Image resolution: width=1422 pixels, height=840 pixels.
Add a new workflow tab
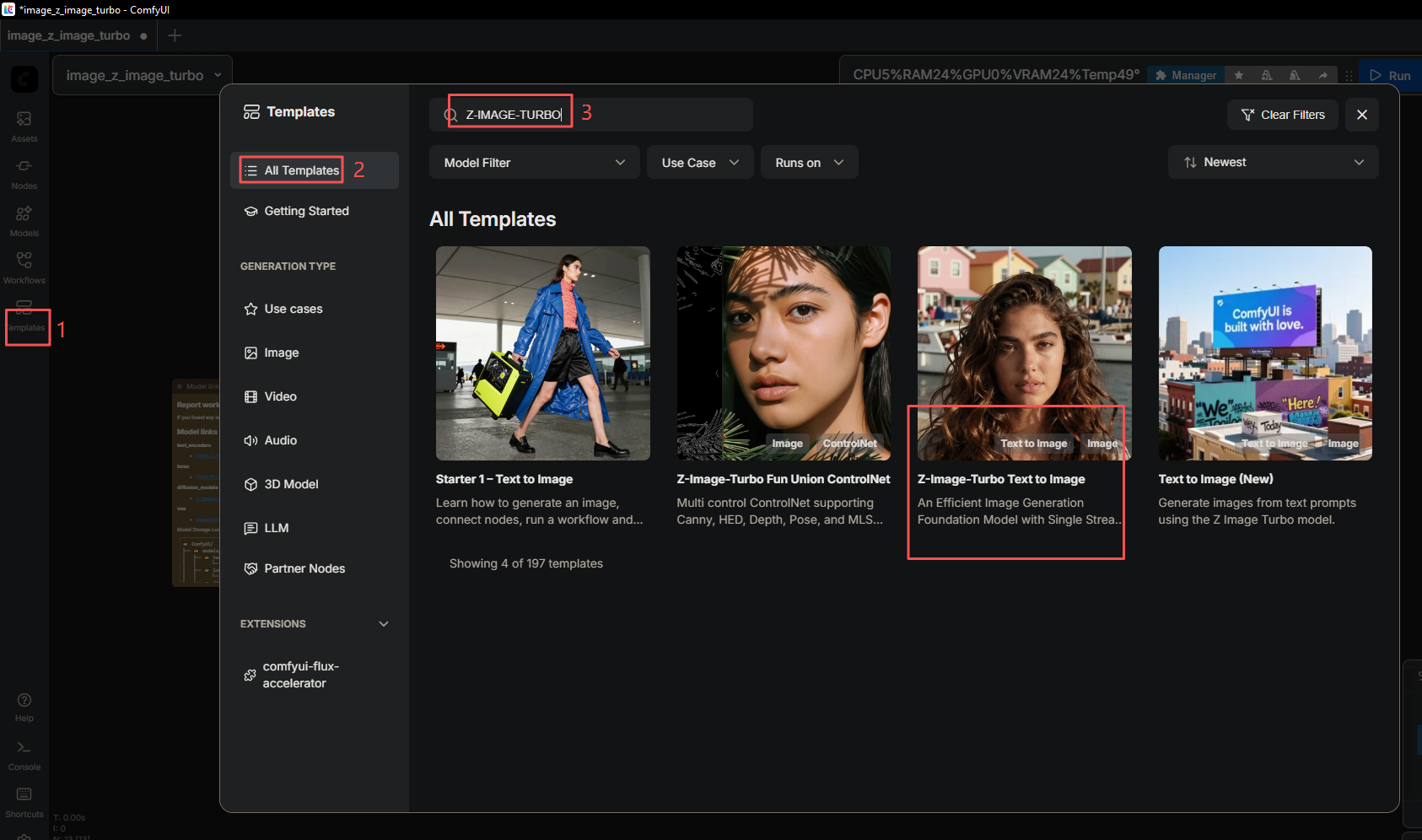(x=175, y=35)
